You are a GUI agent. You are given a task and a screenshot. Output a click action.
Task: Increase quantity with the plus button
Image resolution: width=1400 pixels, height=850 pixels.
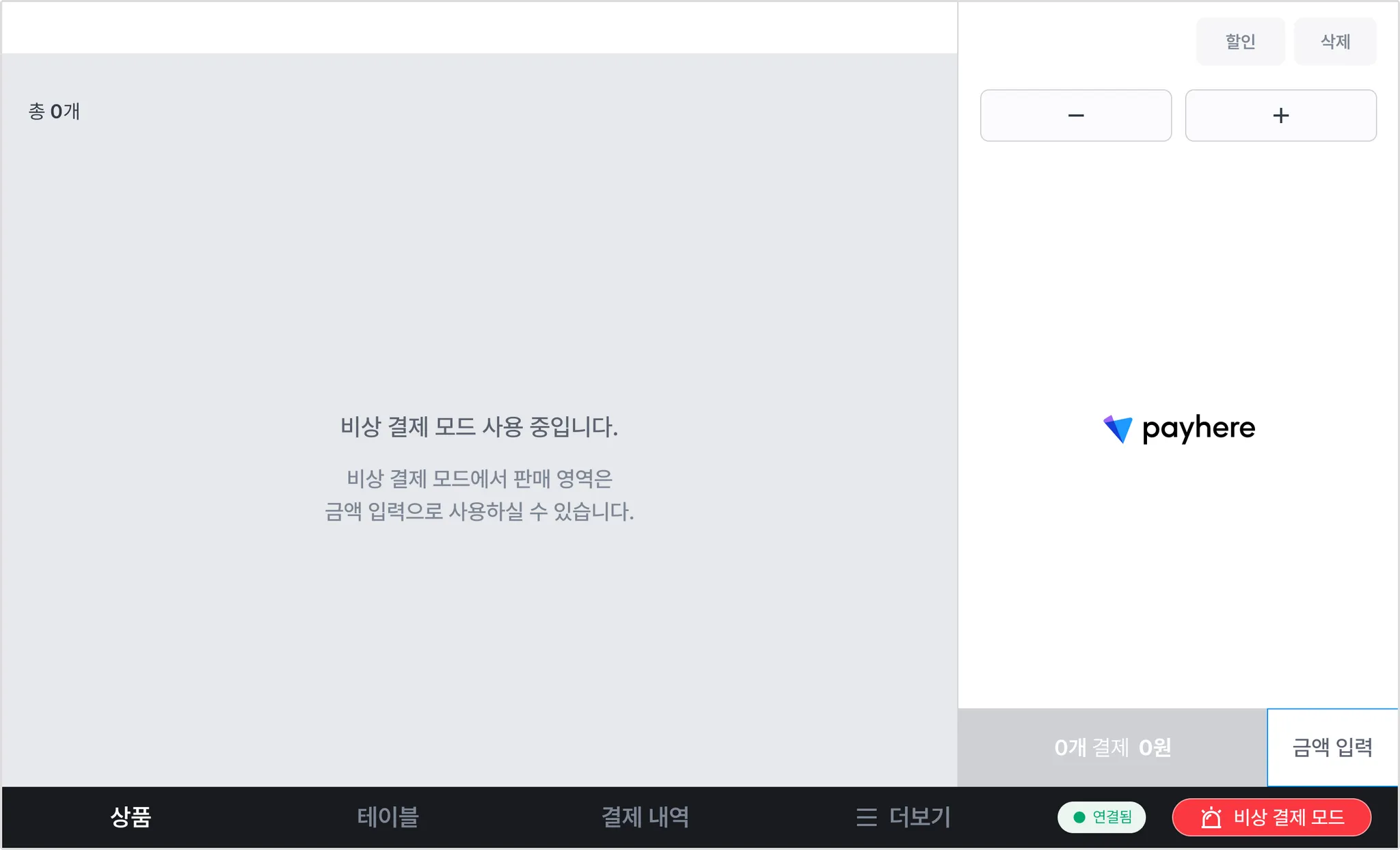point(1280,115)
